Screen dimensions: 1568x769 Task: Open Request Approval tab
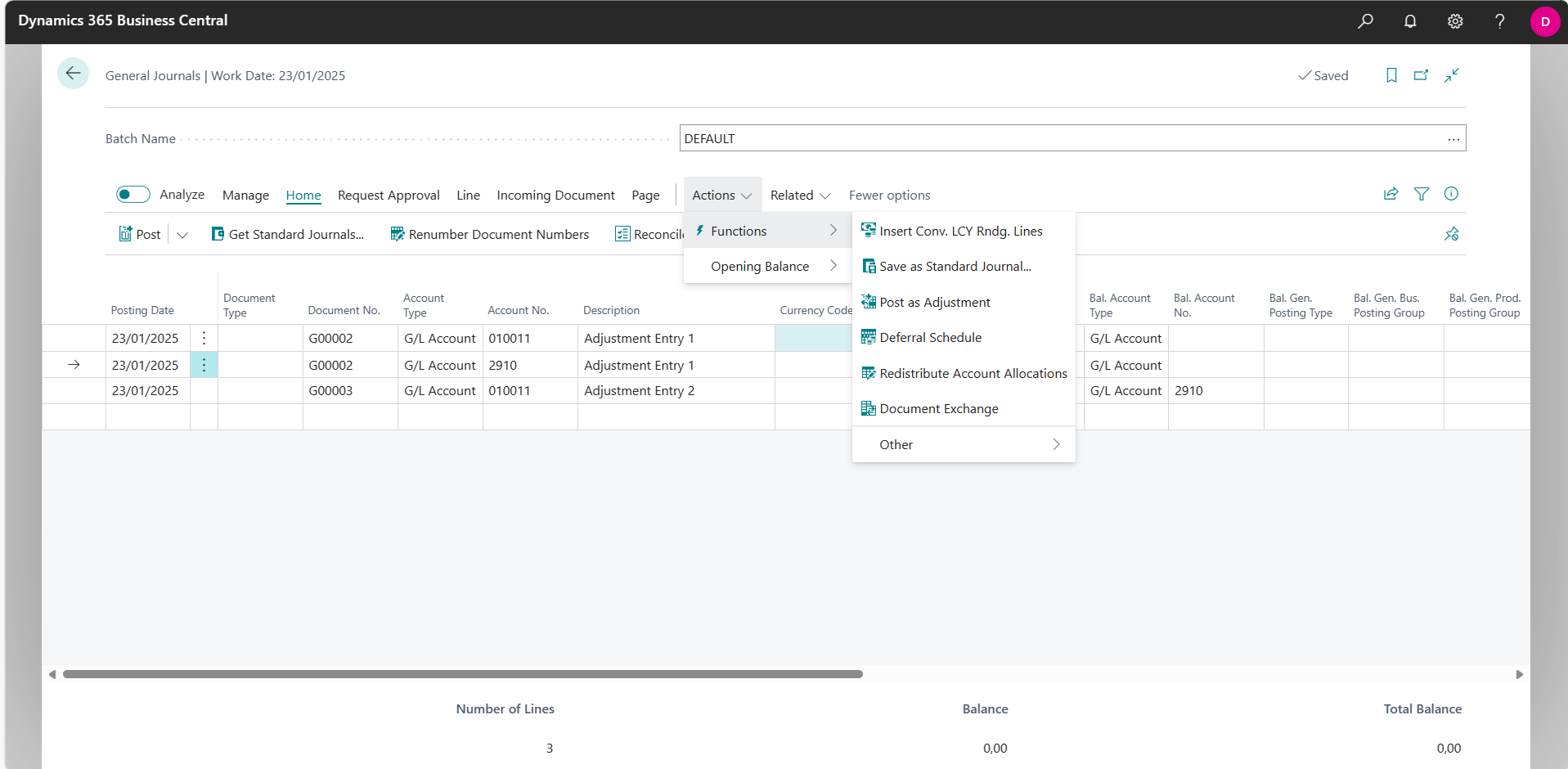point(389,195)
